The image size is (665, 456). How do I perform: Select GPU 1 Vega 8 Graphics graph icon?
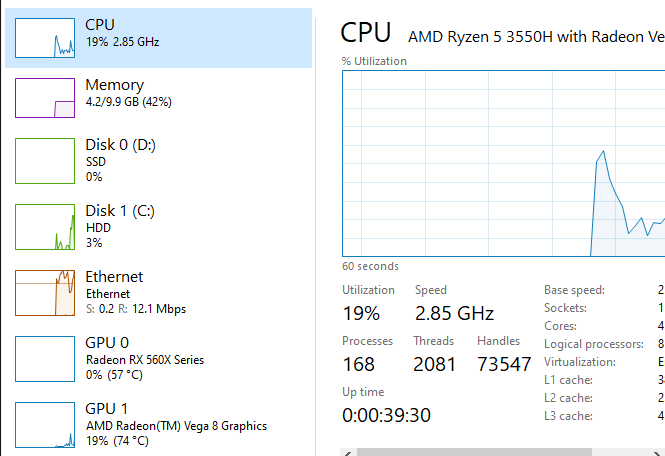(45, 425)
